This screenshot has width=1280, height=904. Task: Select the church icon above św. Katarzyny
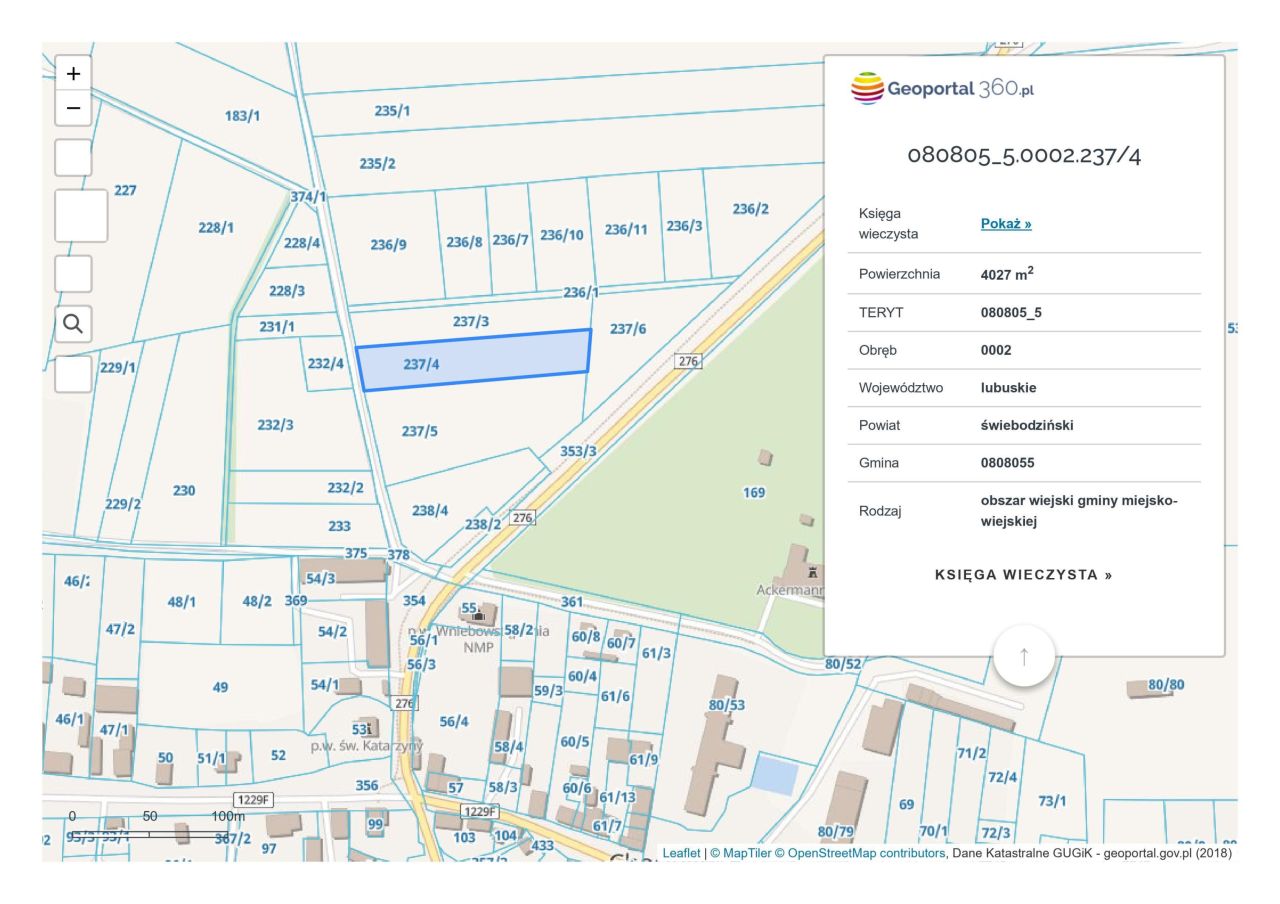click(369, 727)
